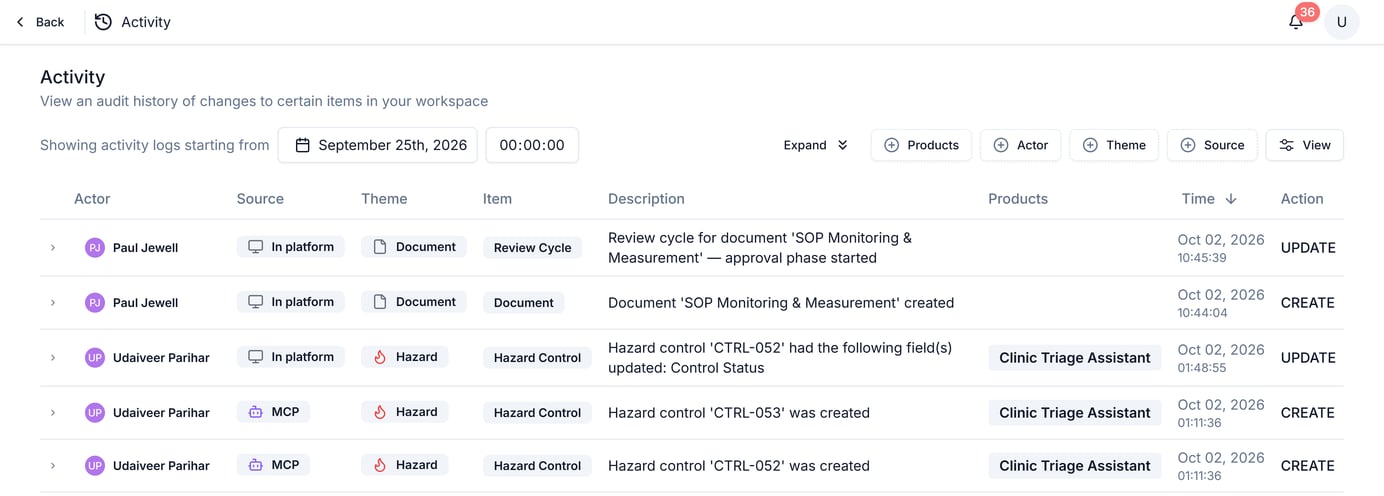The image size is (1384, 496).
Task: Click the flame Hazard icon in CTRL-052 updated row
Action: click(x=380, y=356)
